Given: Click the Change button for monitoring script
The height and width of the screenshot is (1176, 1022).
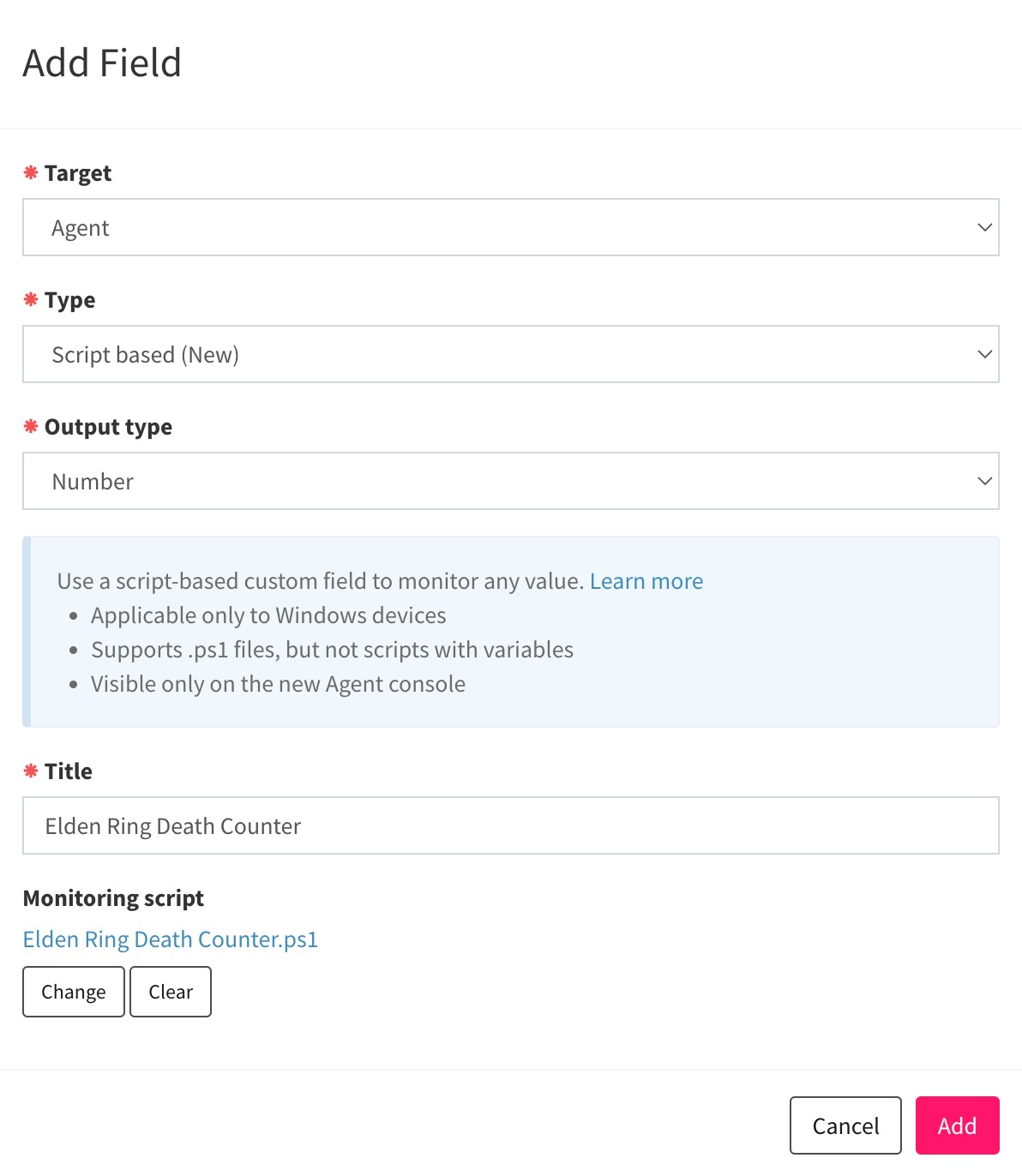Looking at the screenshot, I should (73, 992).
